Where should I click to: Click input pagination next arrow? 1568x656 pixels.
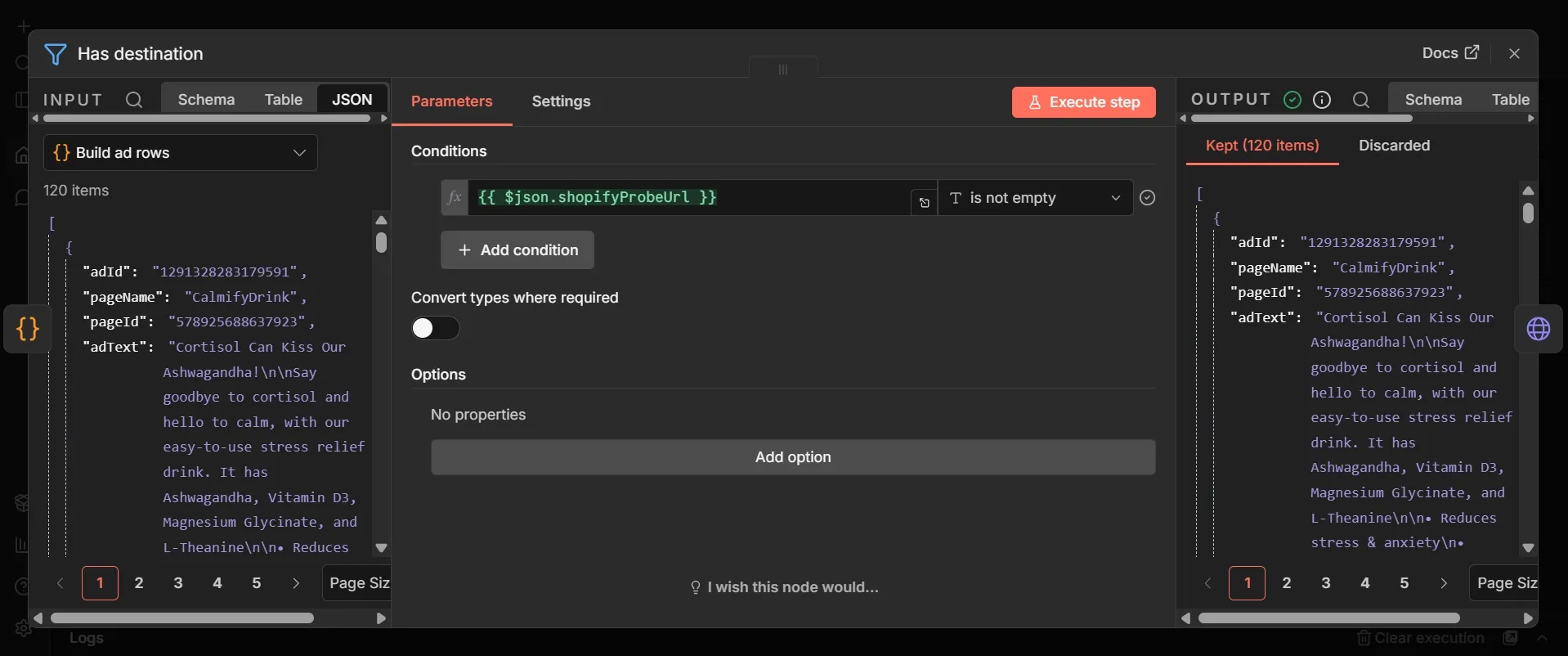coord(296,583)
